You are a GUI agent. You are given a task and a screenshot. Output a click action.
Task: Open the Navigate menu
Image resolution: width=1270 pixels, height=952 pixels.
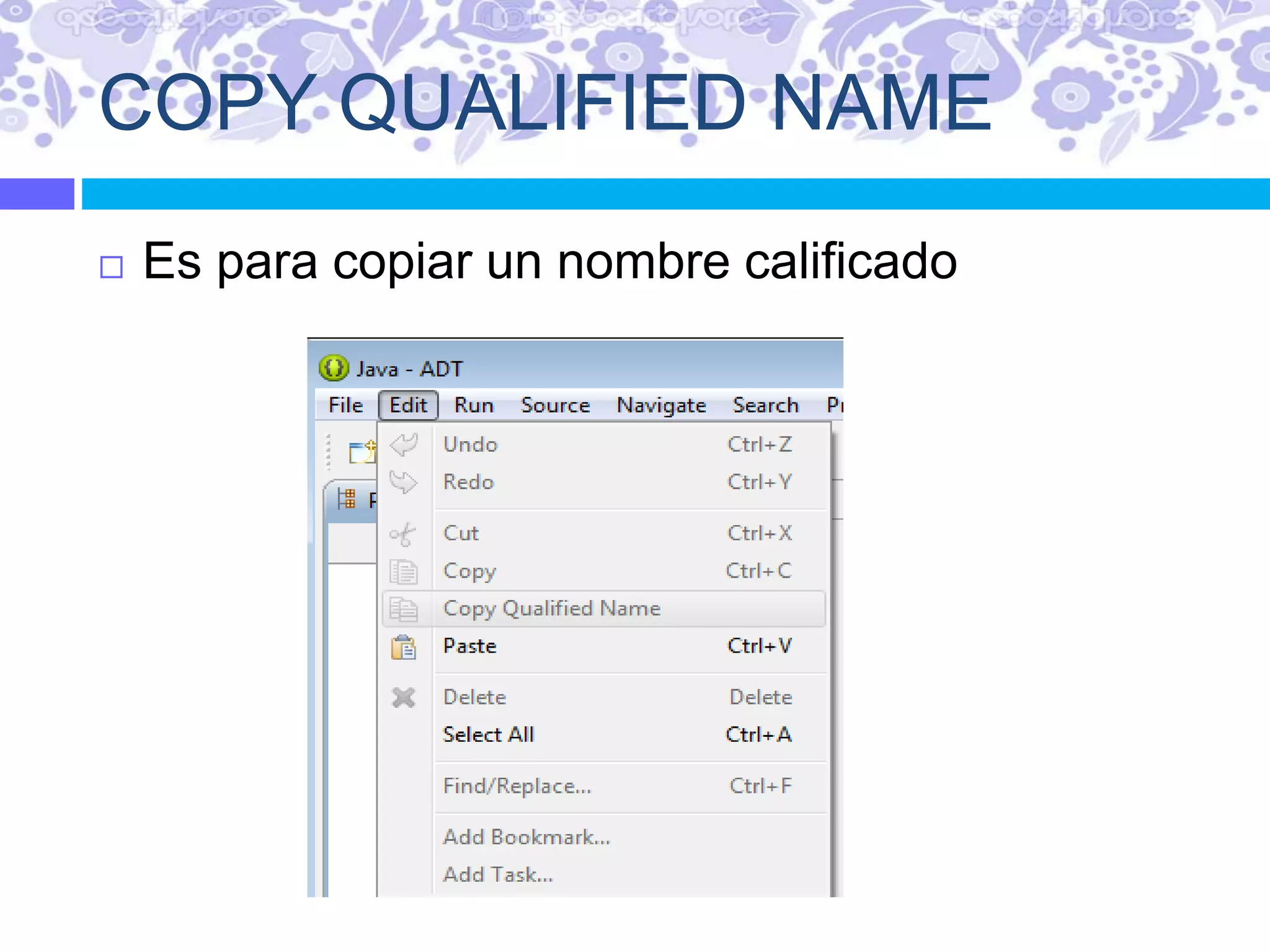pyautogui.click(x=661, y=405)
